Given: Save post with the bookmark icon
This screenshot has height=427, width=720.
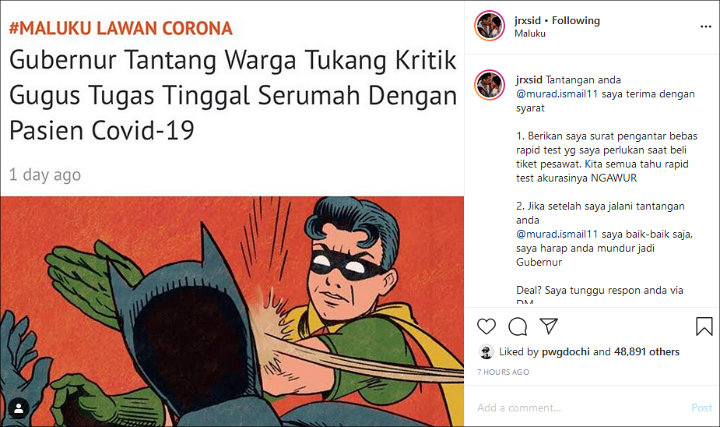Looking at the screenshot, I should (704, 326).
